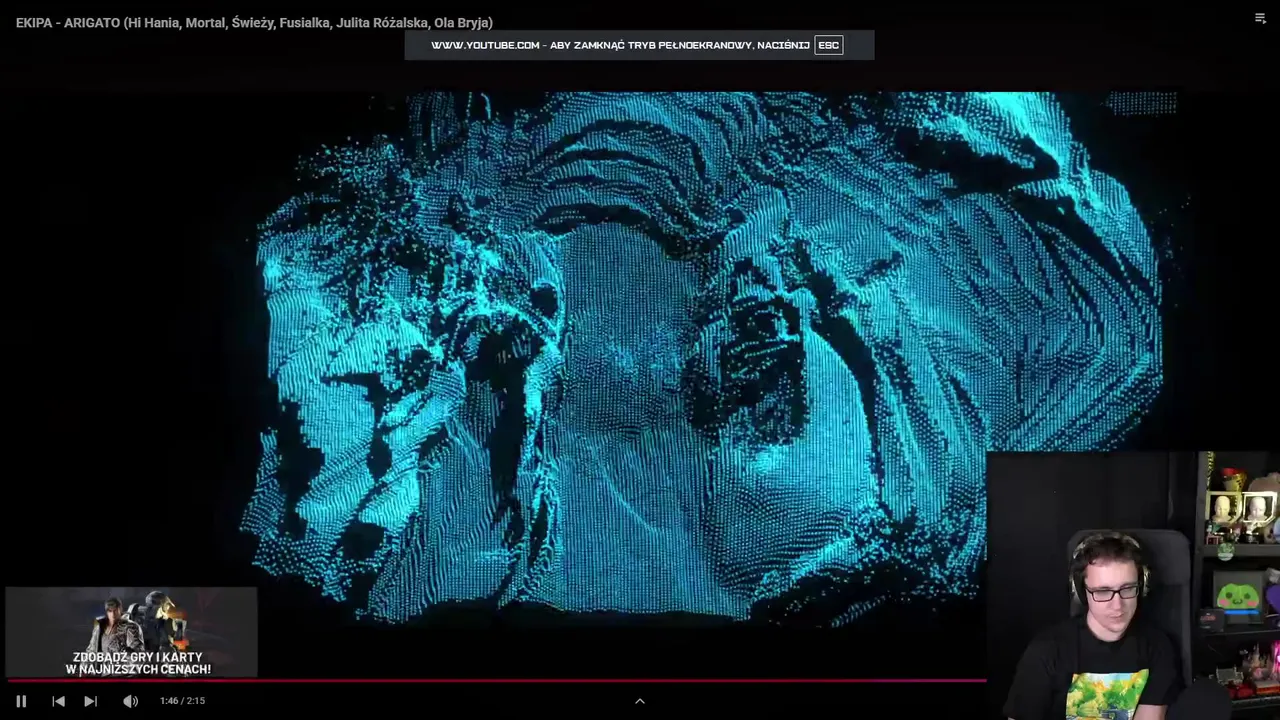
Task: Open the playlist queue icon
Action: click(x=1260, y=18)
